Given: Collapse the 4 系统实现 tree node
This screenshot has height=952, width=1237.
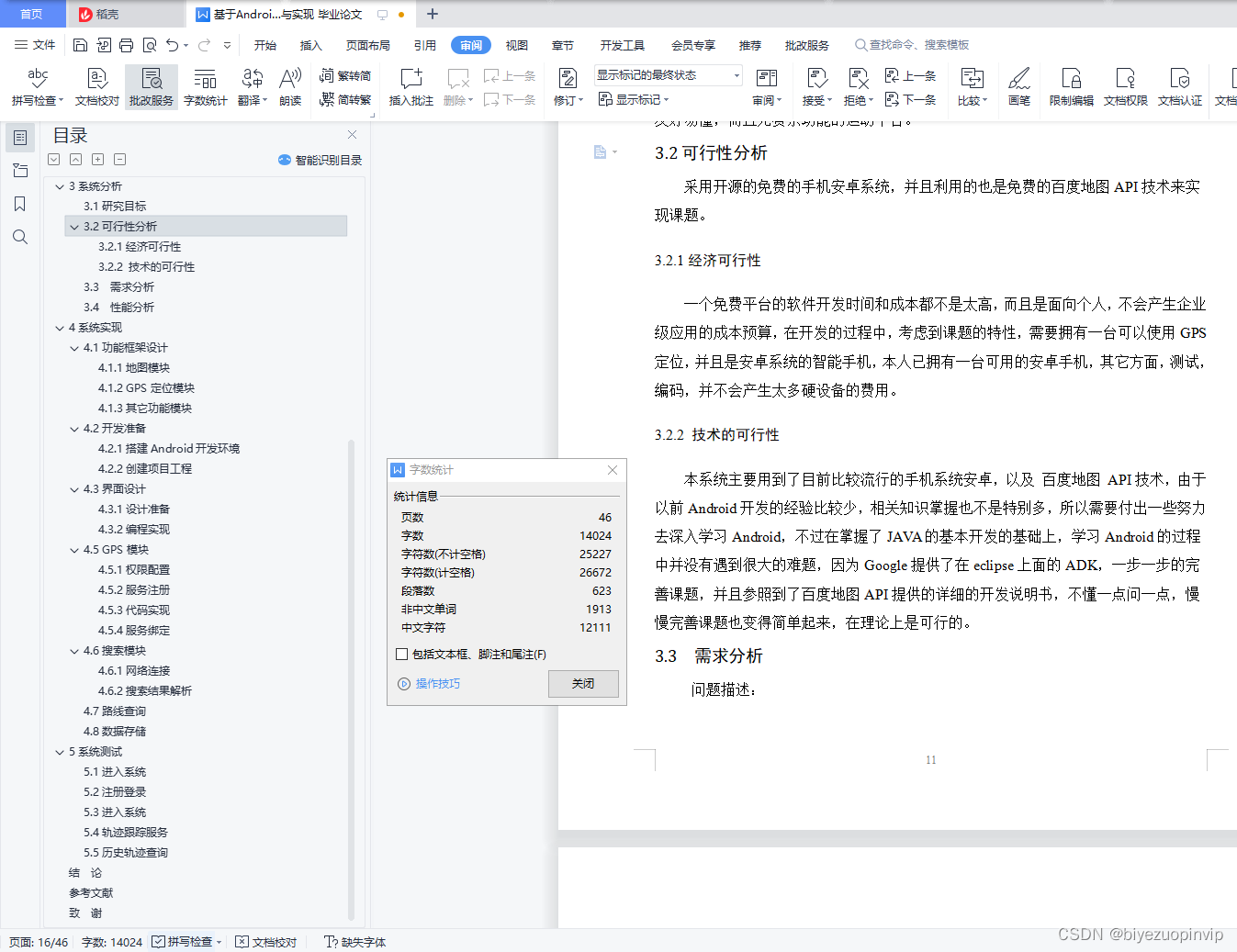Looking at the screenshot, I should (x=60, y=328).
